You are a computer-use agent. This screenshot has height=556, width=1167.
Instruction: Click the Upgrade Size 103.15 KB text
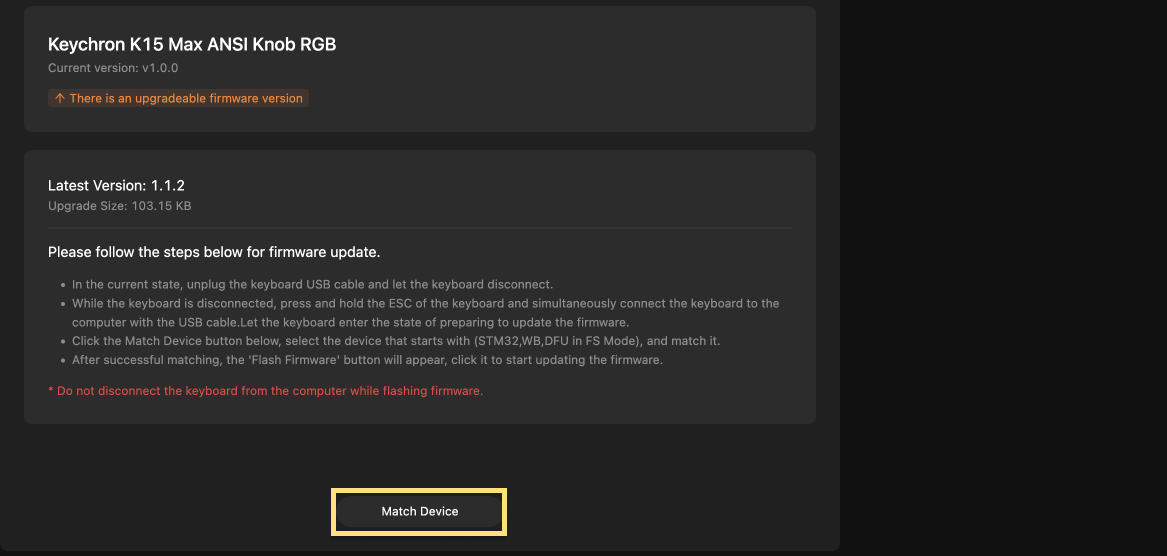(119, 206)
